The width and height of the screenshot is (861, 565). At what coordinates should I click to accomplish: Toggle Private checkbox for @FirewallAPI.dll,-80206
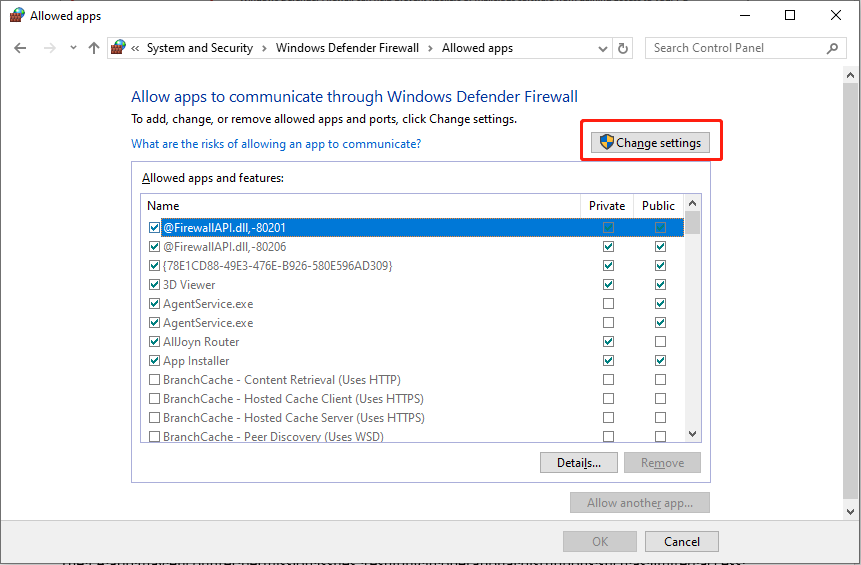tap(608, 247)
